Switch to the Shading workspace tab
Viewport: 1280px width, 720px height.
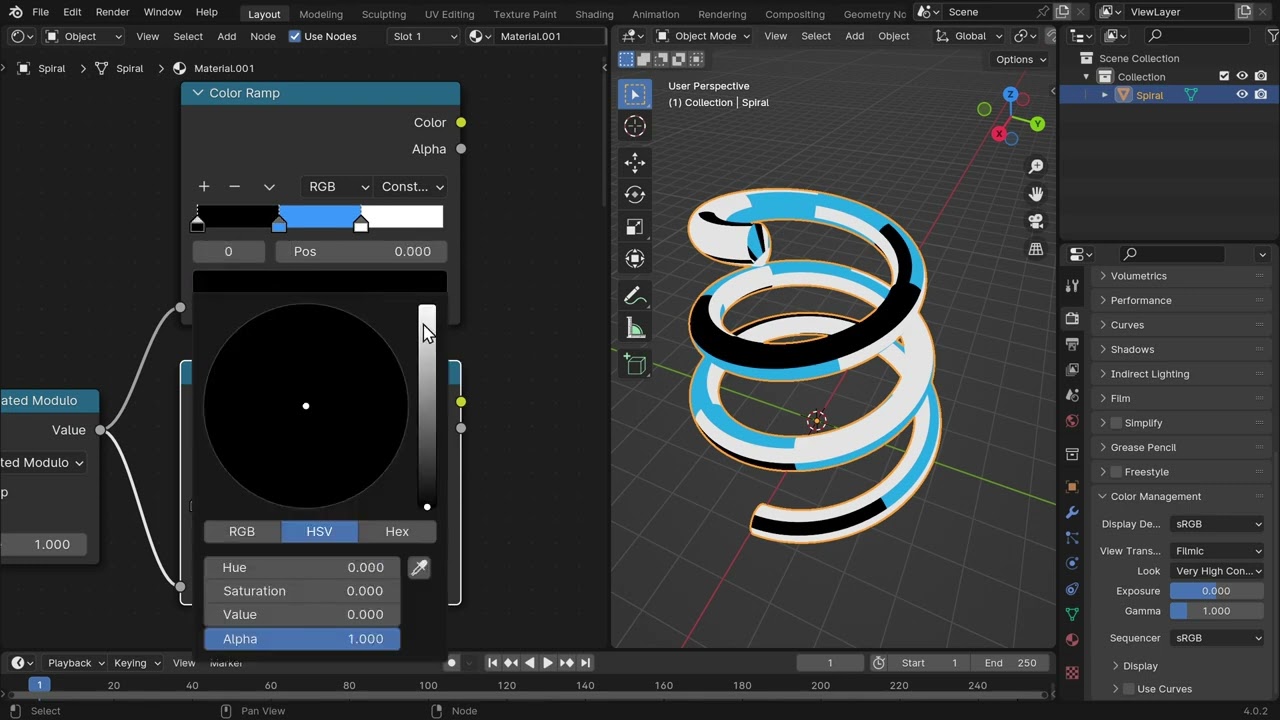(594, 14)
